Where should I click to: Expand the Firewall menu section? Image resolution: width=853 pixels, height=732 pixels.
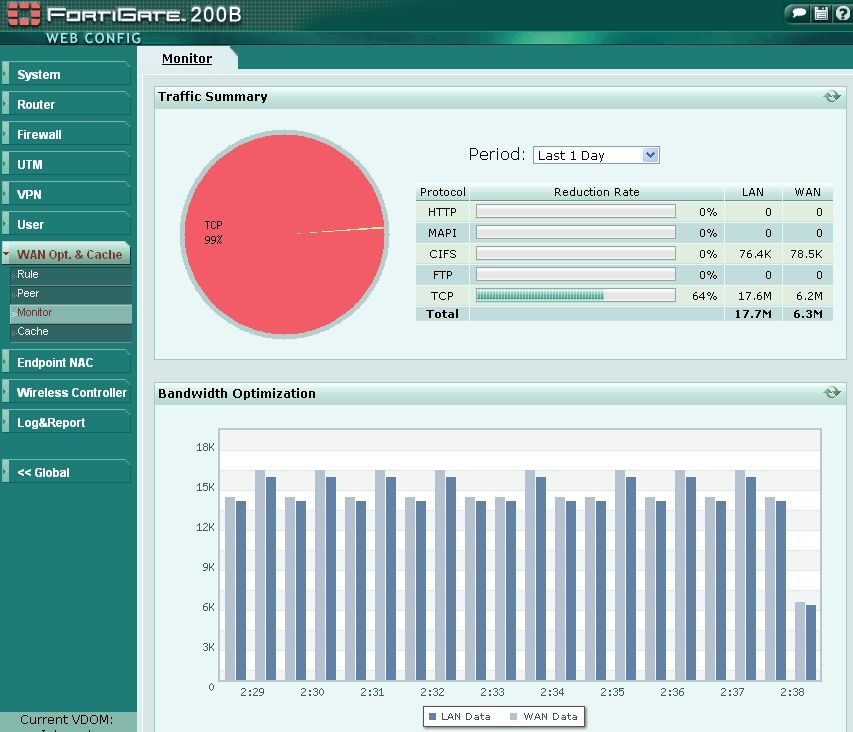click(x=66, y=134)
